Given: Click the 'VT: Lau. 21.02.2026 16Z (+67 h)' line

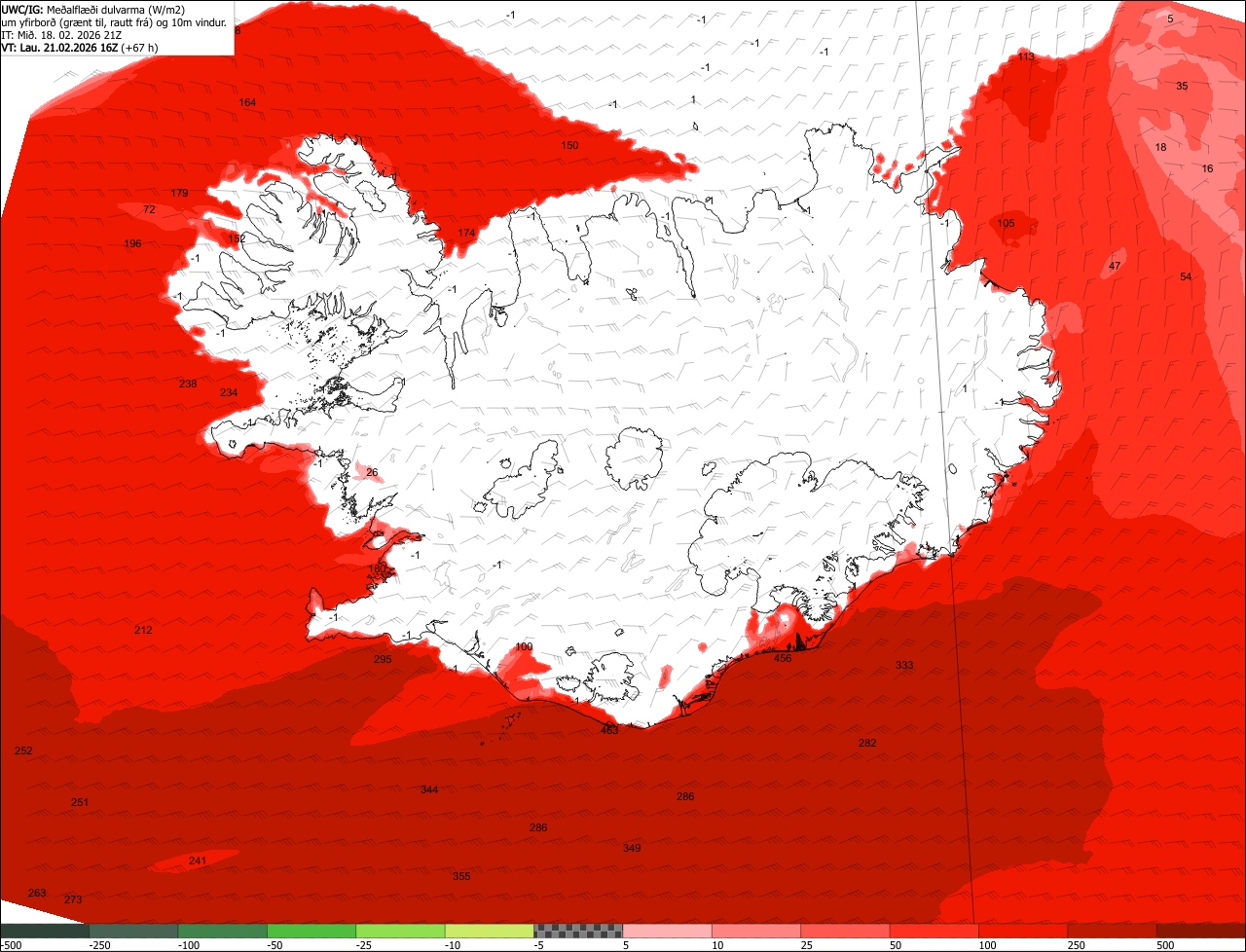Looking at the screenshot, I should pyautogui.click(x=80, y=47).
